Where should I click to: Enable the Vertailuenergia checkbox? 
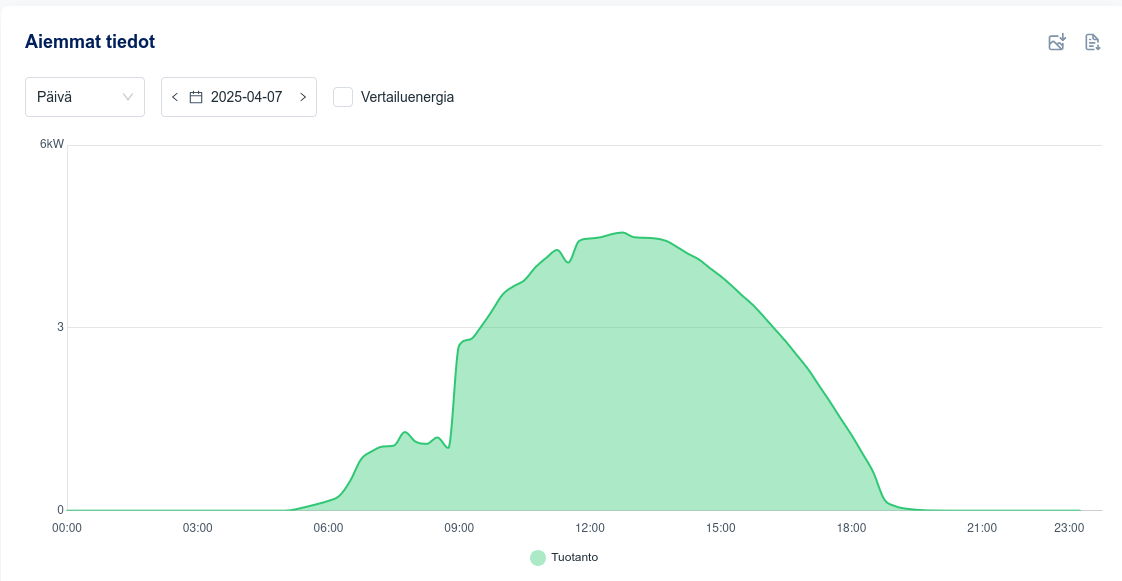[x=343, y=97]
